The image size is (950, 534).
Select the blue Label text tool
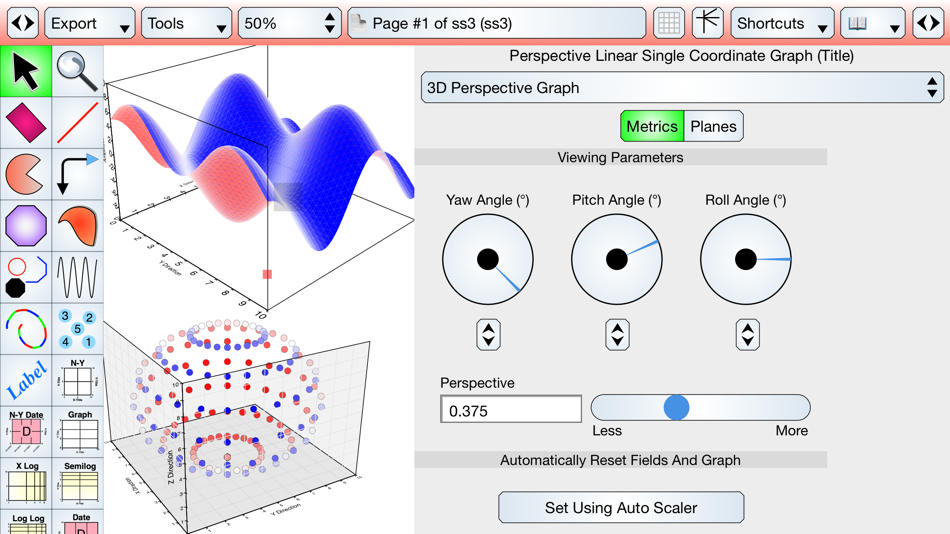(x=26, y=381)
